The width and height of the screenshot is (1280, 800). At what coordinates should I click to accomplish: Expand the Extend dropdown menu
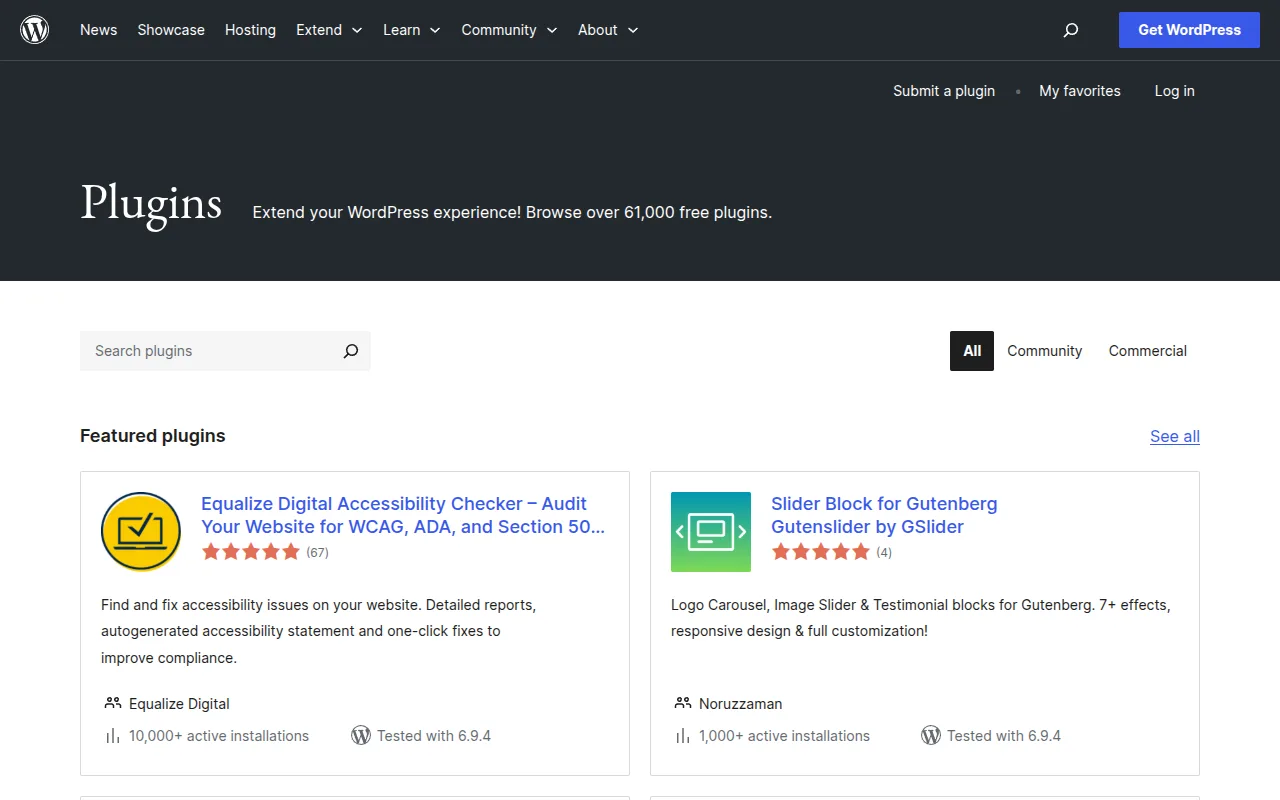[x=329, y=30]
